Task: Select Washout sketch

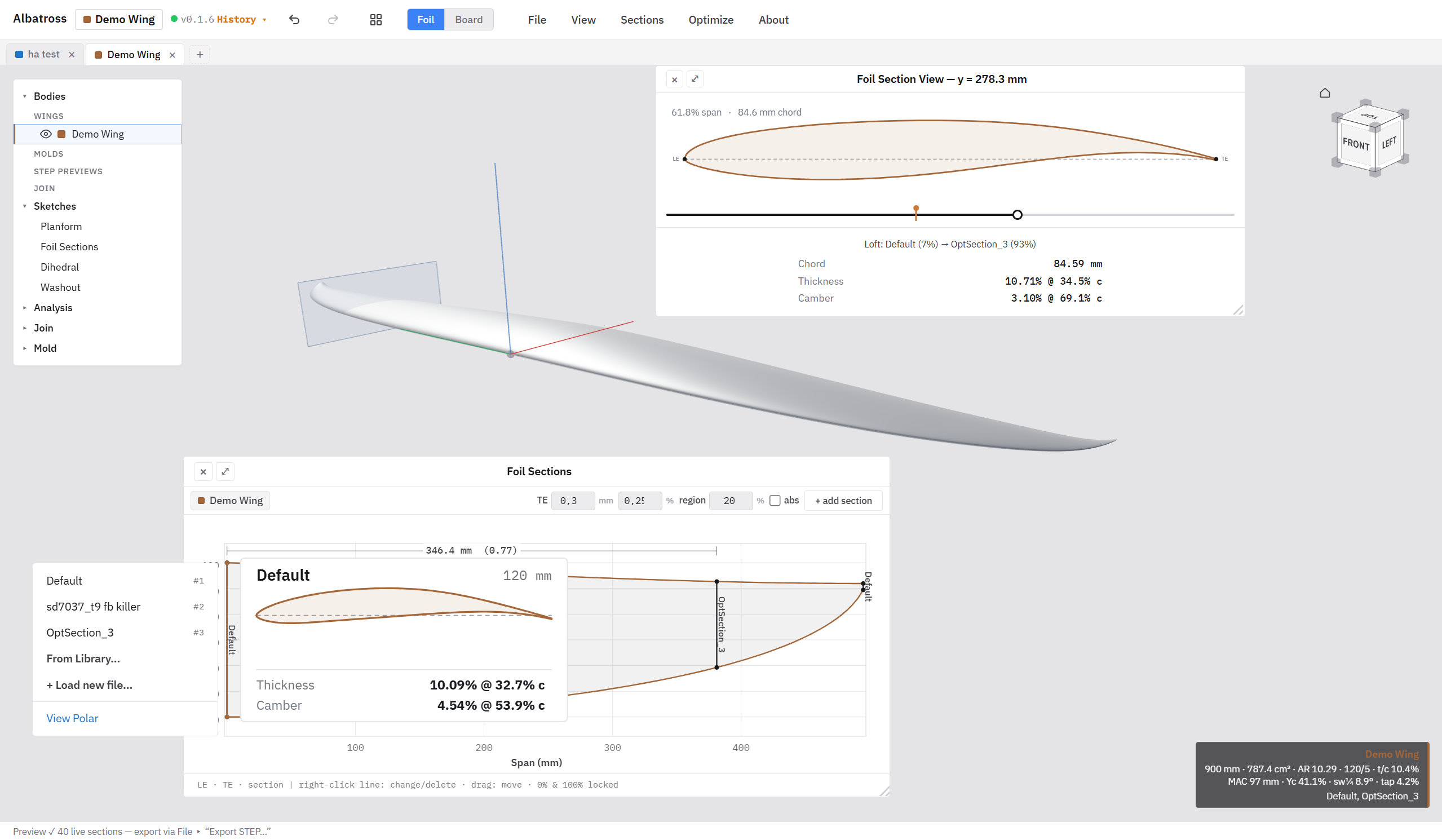Action: (60, 288)
